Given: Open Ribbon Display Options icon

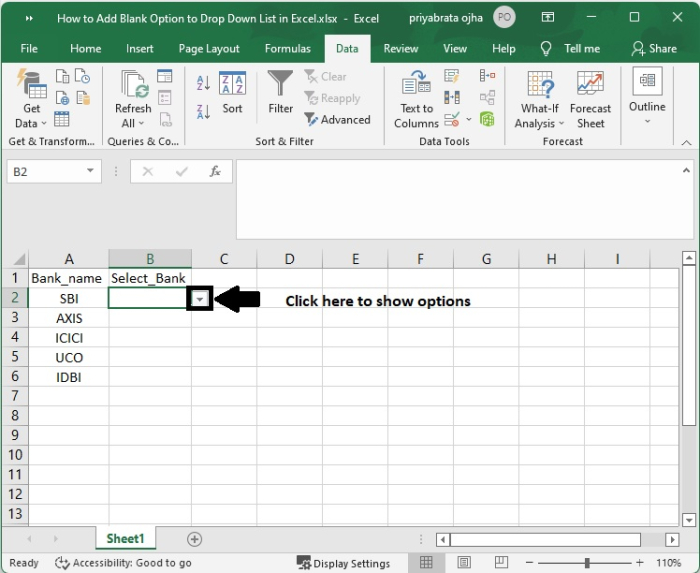Looking at the screenshot, I should pyautogui.click(x=548, y=17).
